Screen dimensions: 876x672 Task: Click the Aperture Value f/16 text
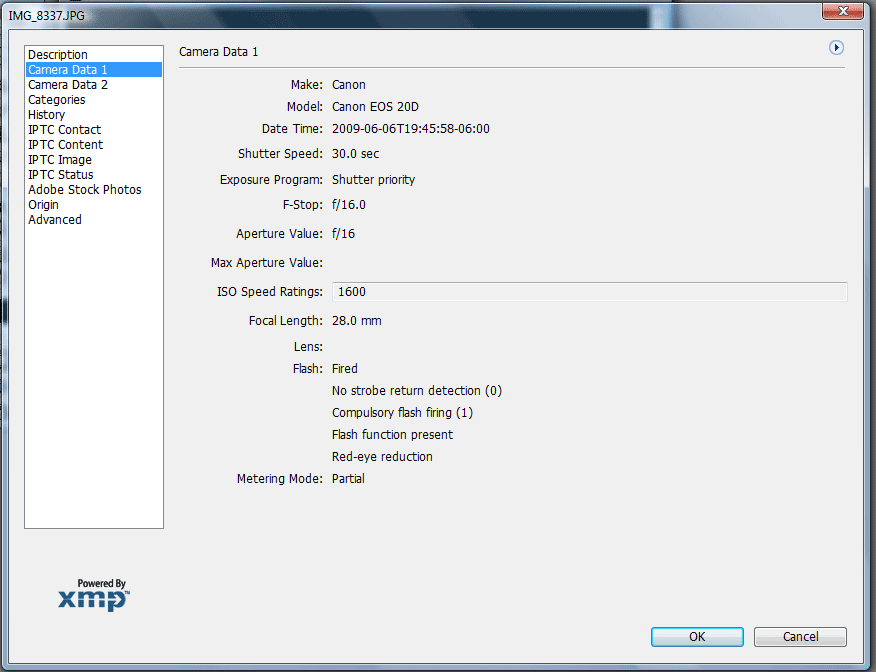pyautogui.click(x=343, y=234)
